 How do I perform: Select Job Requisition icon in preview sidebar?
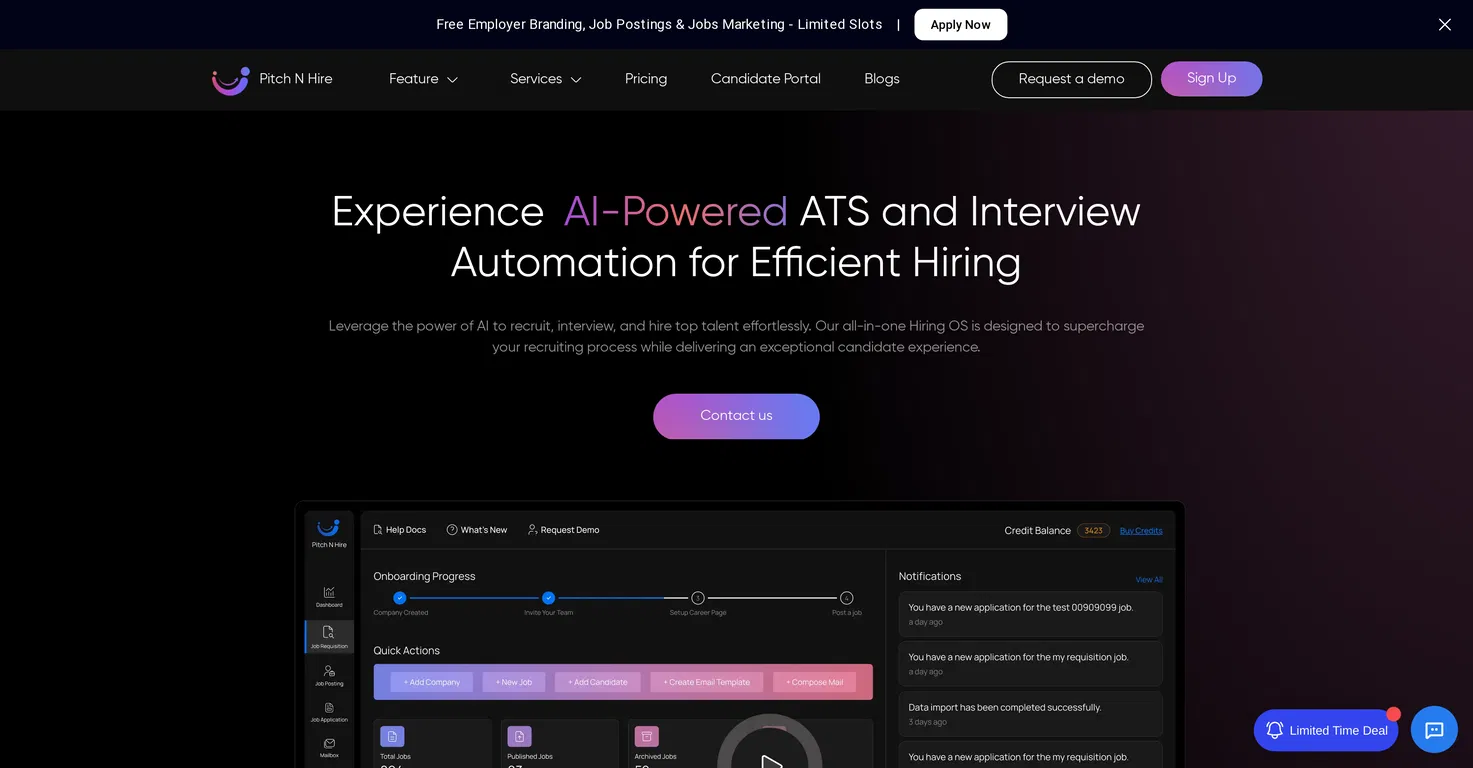click(x=329, y=632)
